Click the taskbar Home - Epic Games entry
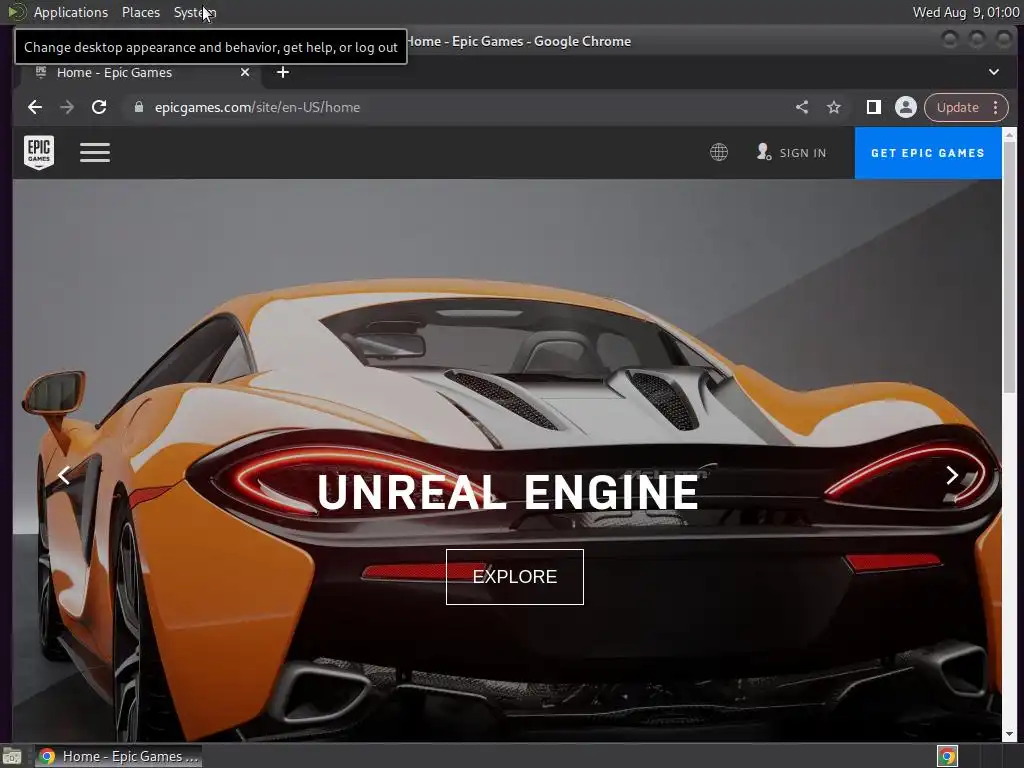 point(118,756)
